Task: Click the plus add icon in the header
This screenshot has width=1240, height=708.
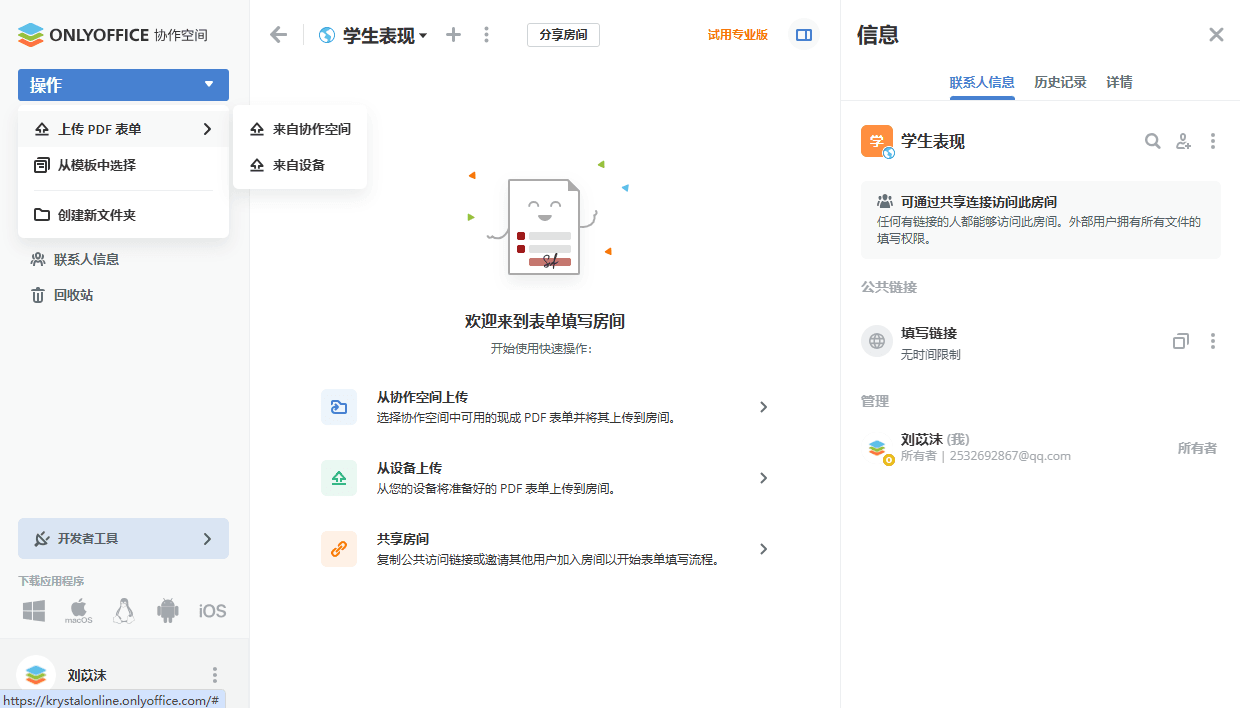Action: (x=453, y=35)
